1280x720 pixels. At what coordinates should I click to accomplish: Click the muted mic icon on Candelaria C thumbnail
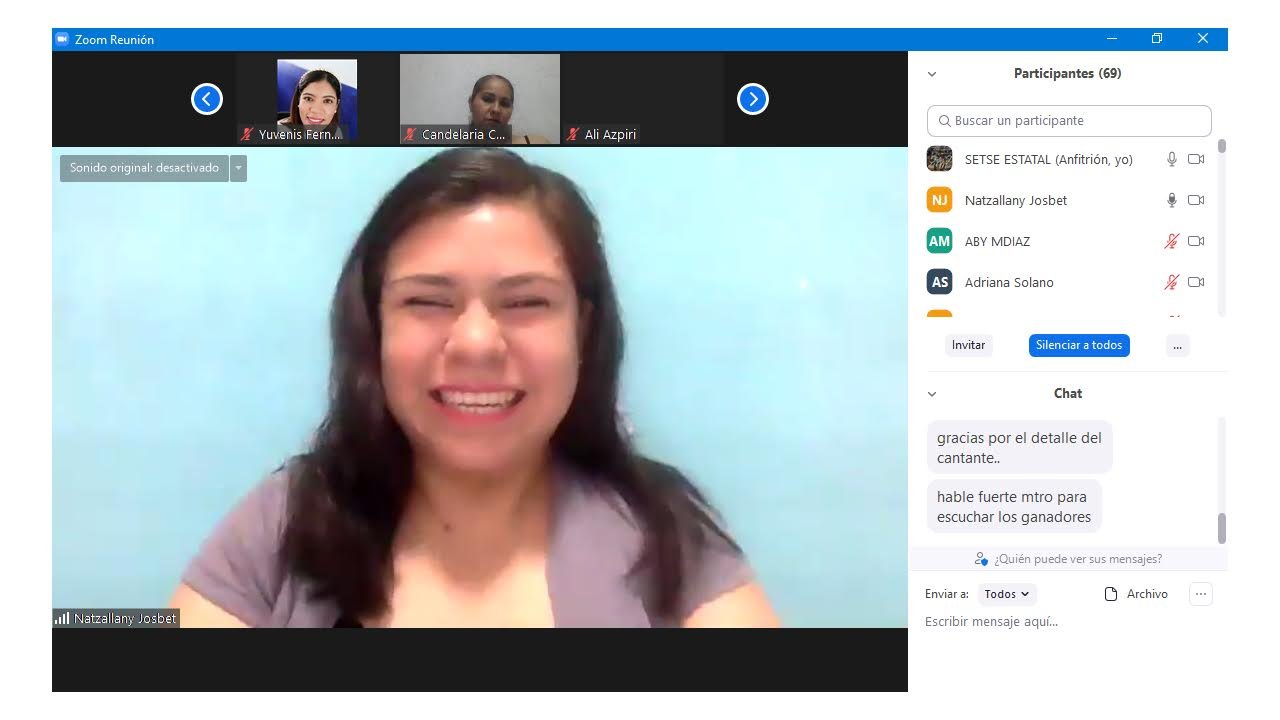410,134
